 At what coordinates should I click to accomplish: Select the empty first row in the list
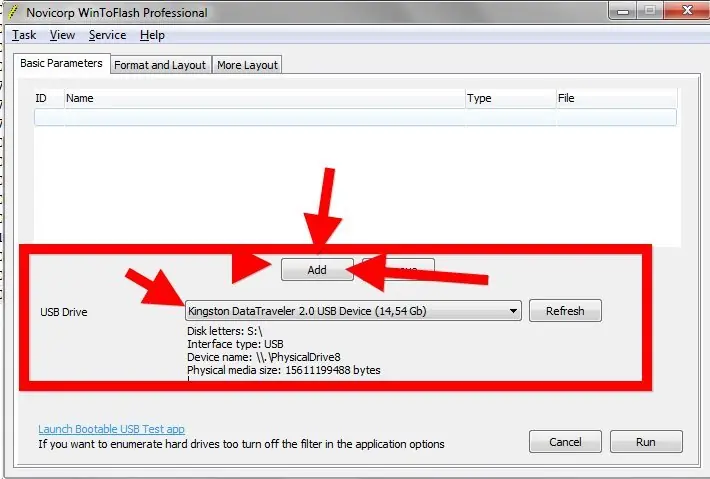pos(355,117)
